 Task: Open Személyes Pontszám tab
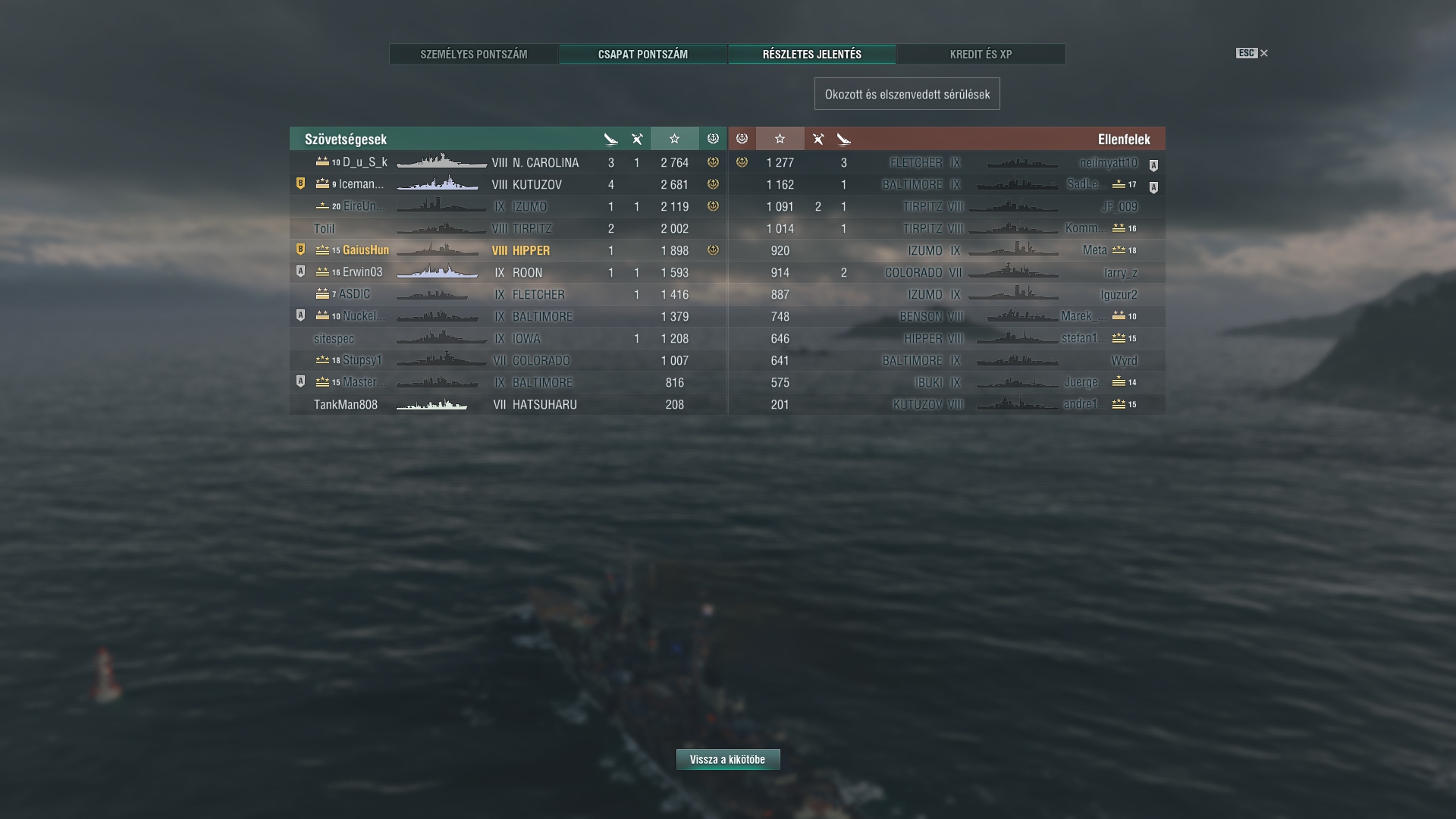point(474,55)
